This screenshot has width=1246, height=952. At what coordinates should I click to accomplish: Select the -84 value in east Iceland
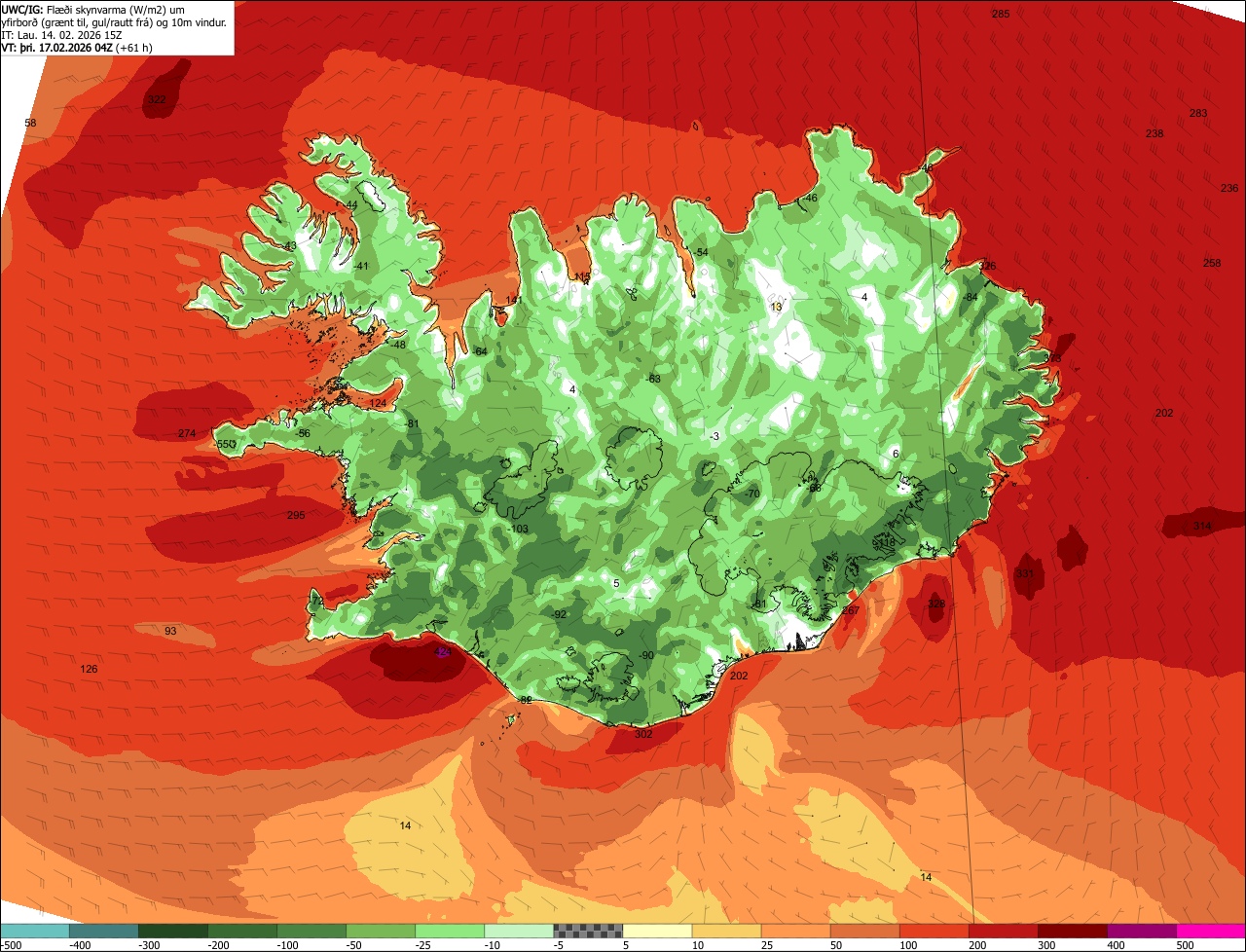pos(970,298)
